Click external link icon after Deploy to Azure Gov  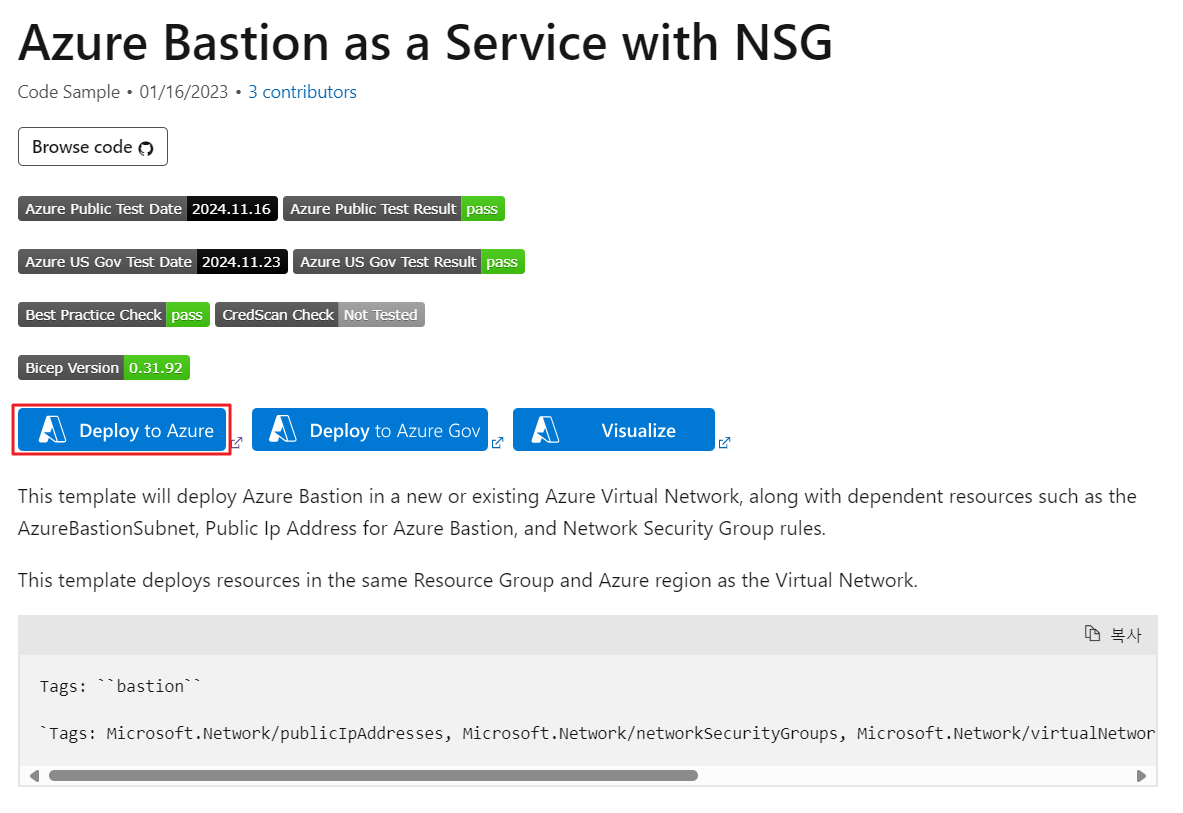pos(497,443)
